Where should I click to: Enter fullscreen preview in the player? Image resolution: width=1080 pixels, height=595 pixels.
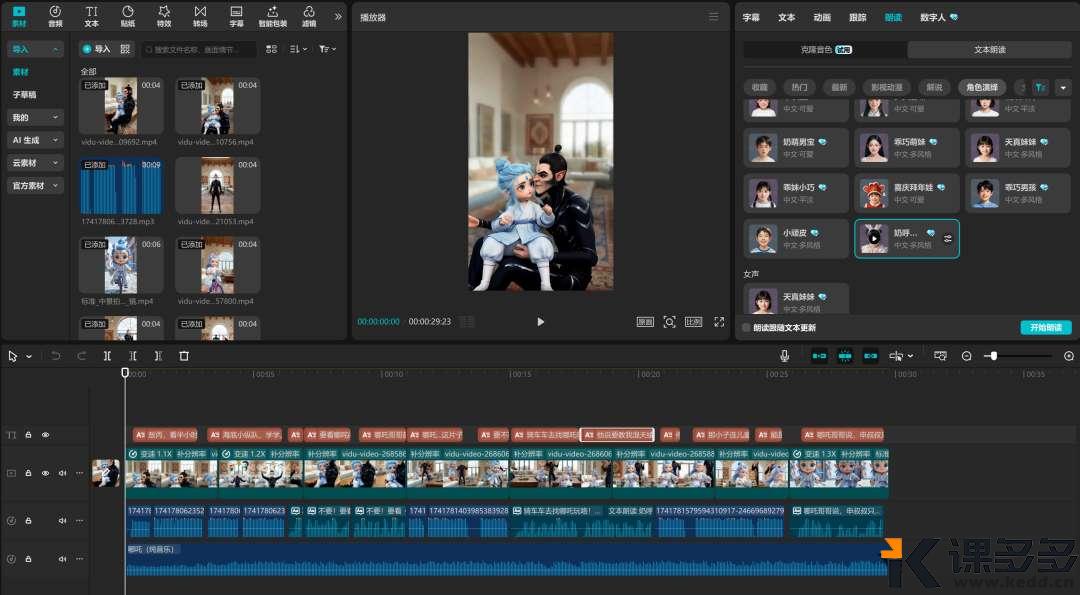pos(719,322)
